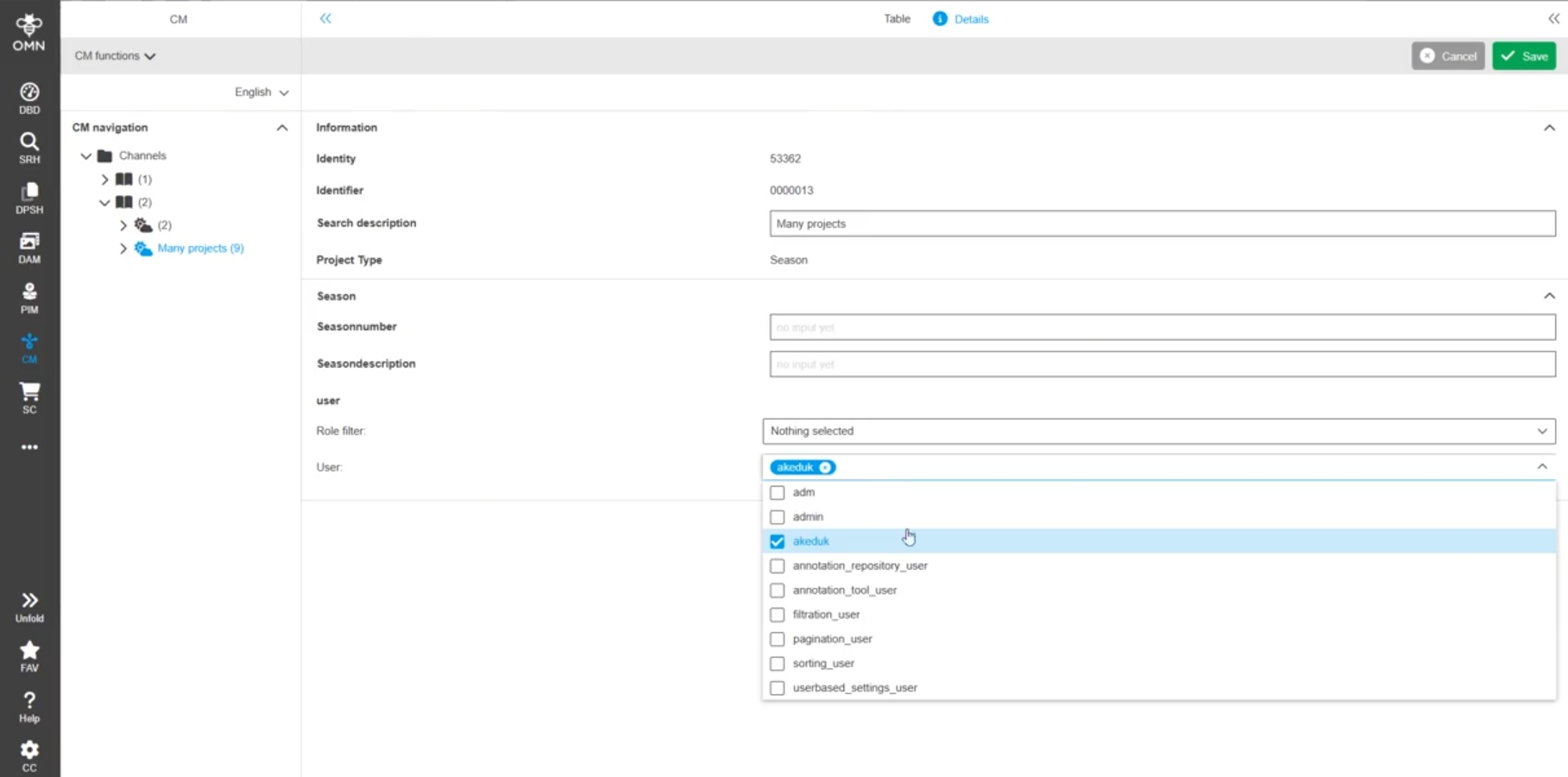Uncheck the akeduk user checkbox
This screenshot has height=777, width=1568.
point(778,541)
